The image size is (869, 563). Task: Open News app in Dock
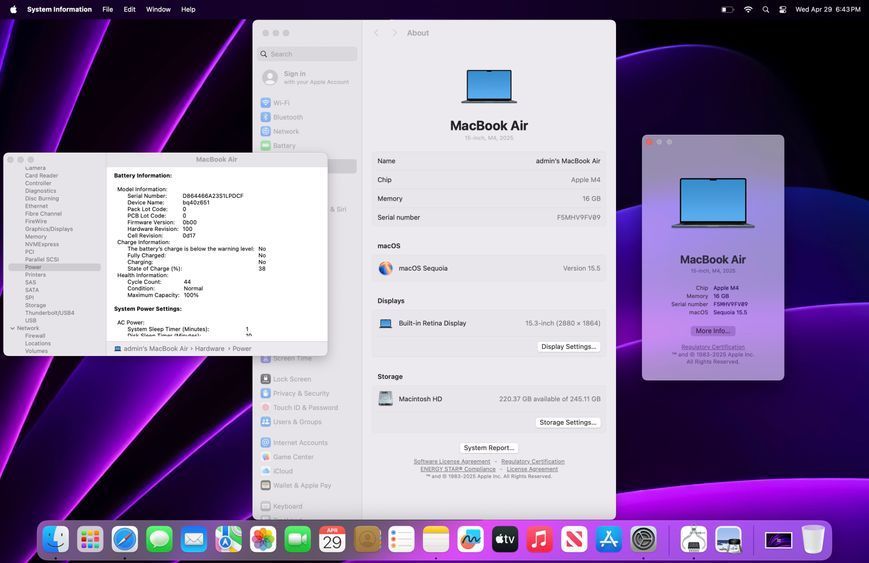574,539
